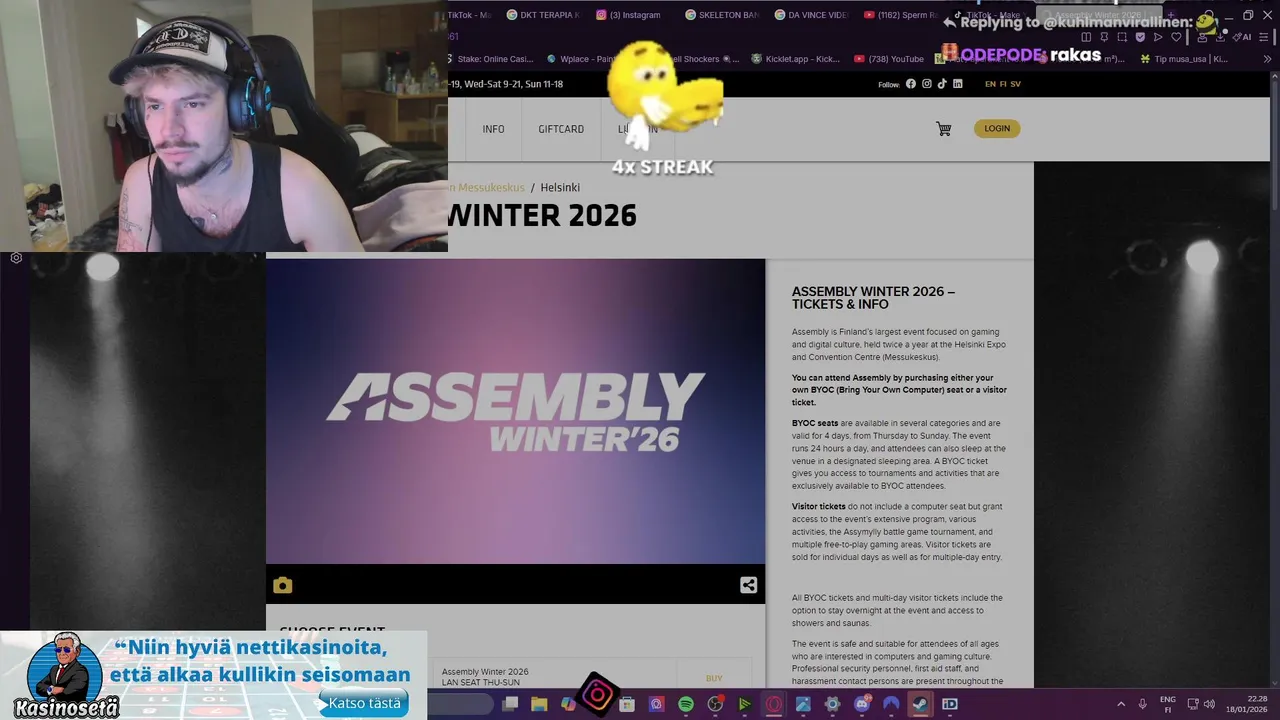1280x720 pixels.
Task: Open Discord from the taskbar
Action: (862, 704)
